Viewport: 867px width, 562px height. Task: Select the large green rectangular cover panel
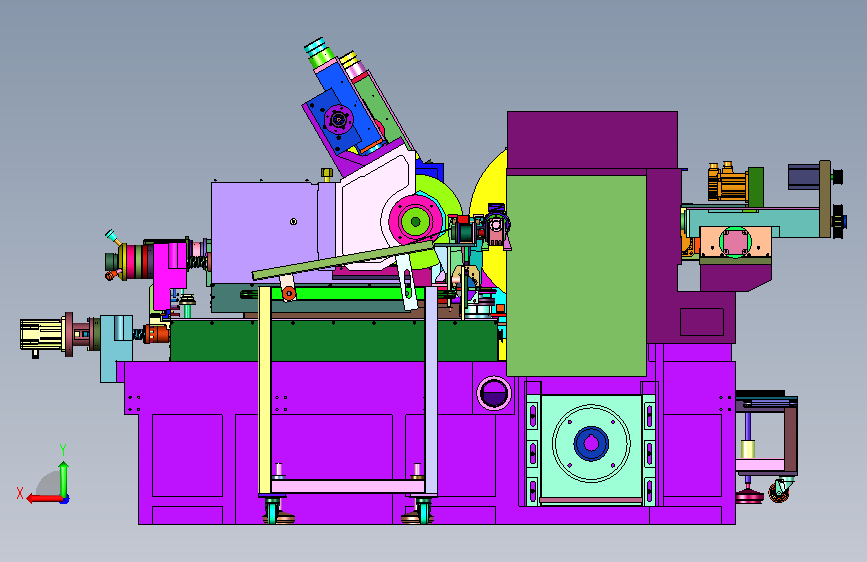click(576, 275)
